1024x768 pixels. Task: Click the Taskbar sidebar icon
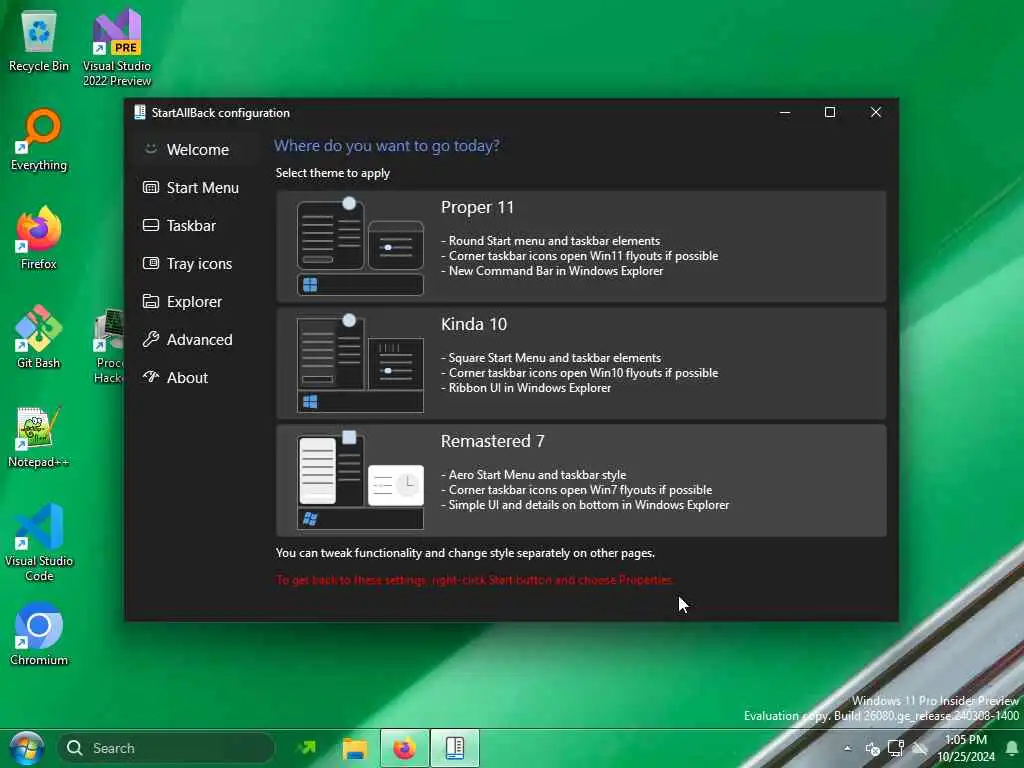point(151,225)
